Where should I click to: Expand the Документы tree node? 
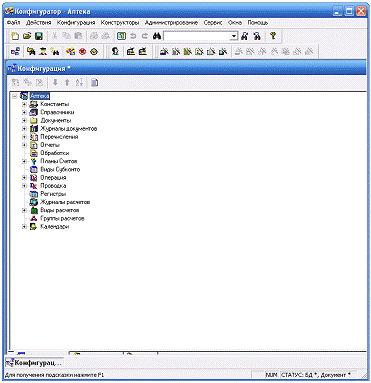(x=24, y=120)
